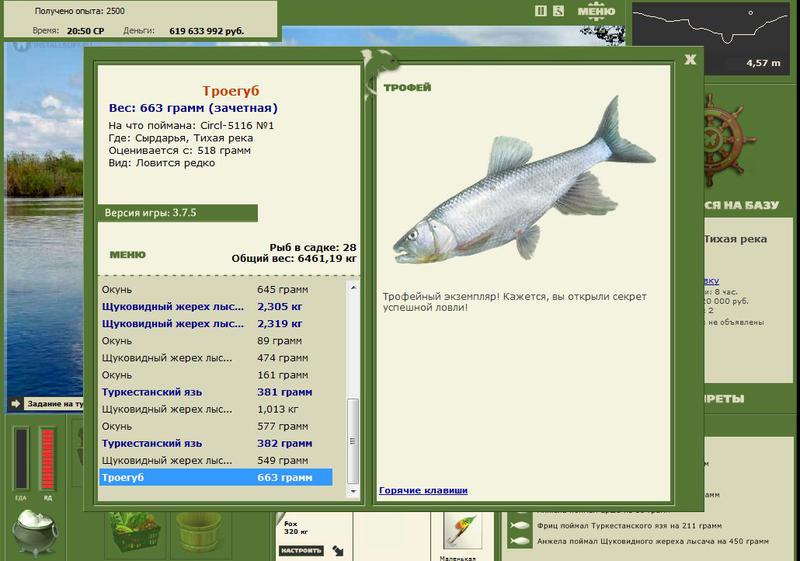
Task: Select Щуковидный жерех 549 грамм row
Action: click(x=215, y=460)
